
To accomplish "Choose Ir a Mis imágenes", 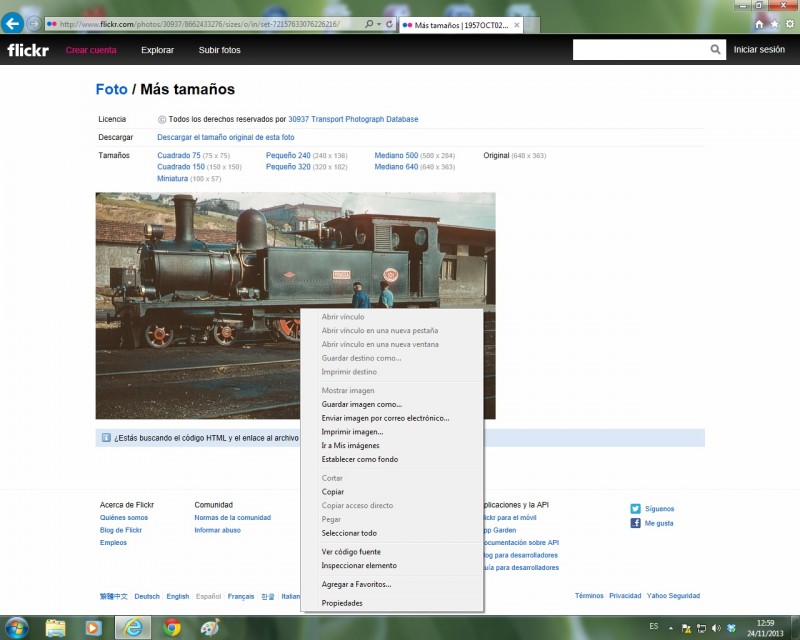I will [350, 446].
